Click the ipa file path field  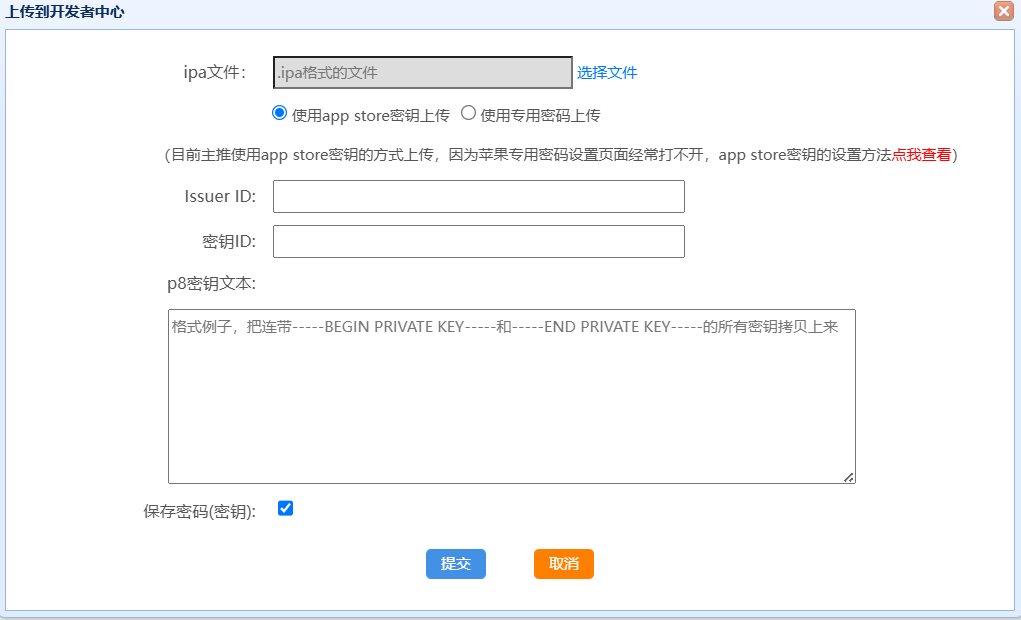tap(423, 72)
